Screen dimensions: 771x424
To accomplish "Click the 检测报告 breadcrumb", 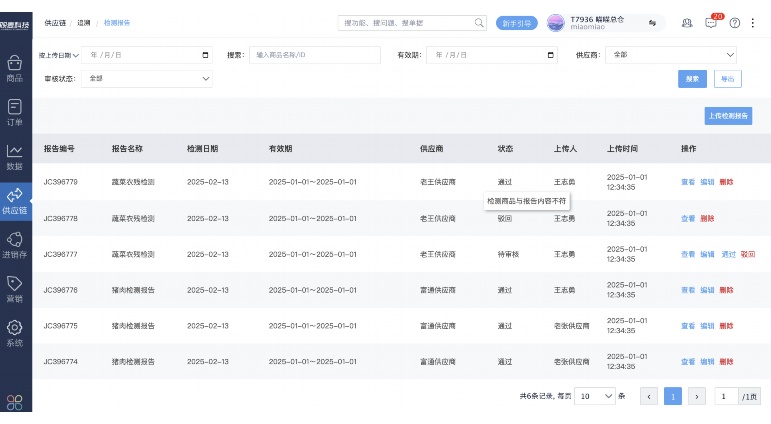I will [117, 23].
